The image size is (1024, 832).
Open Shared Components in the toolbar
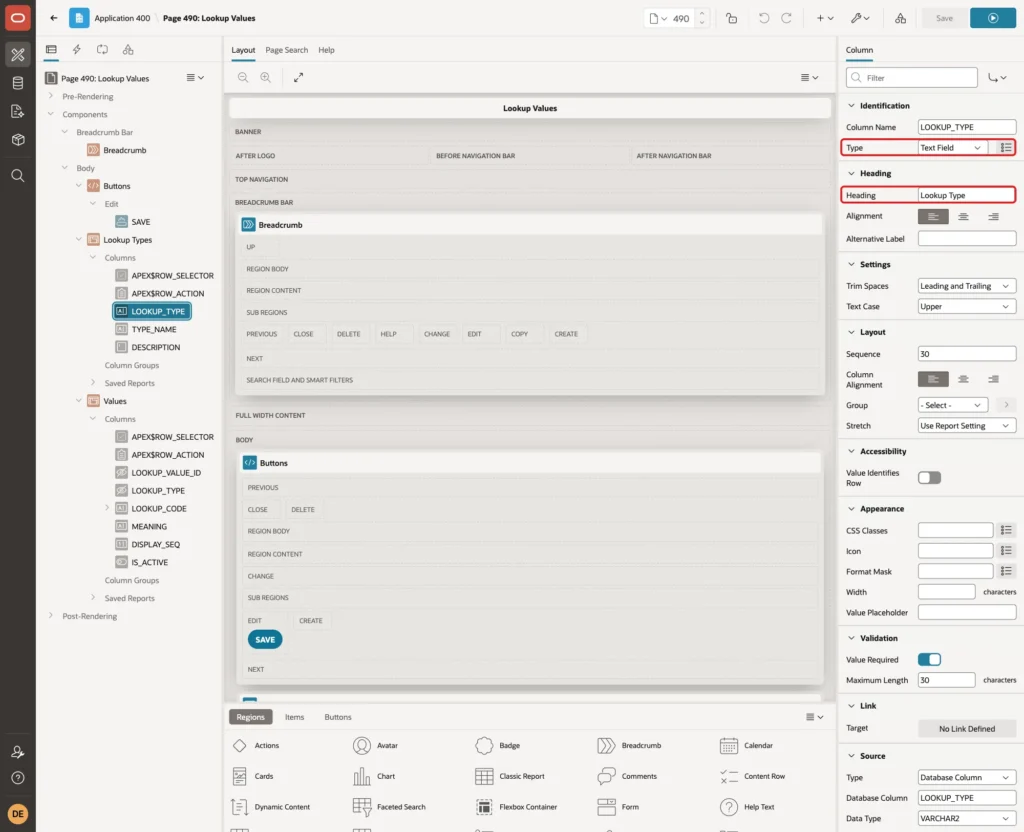click(901, 18)
